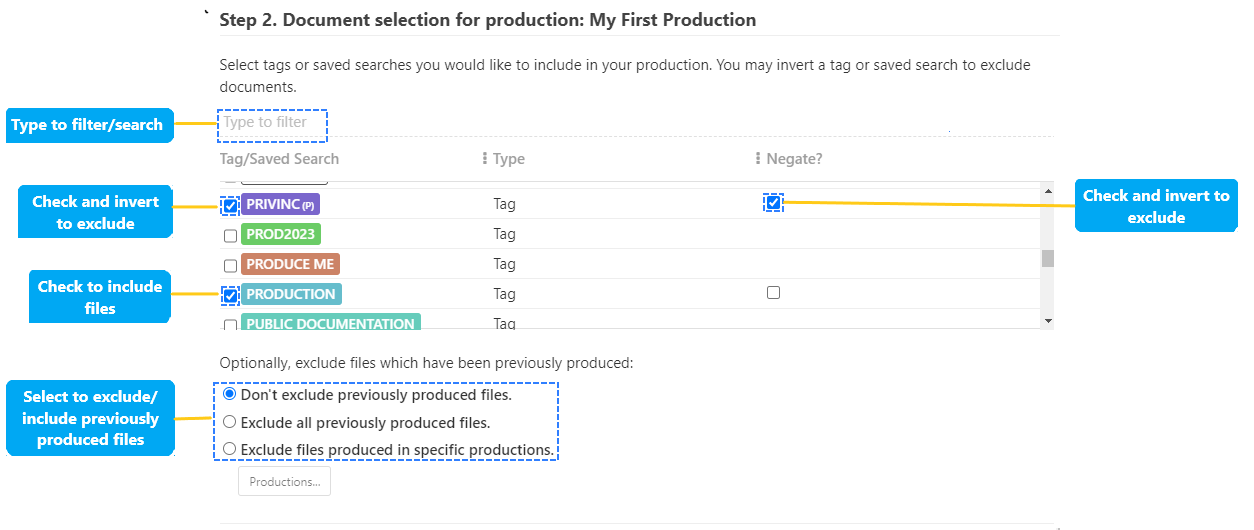Open the Type column menu handle
1254x530 pixels.
[485, 159]
